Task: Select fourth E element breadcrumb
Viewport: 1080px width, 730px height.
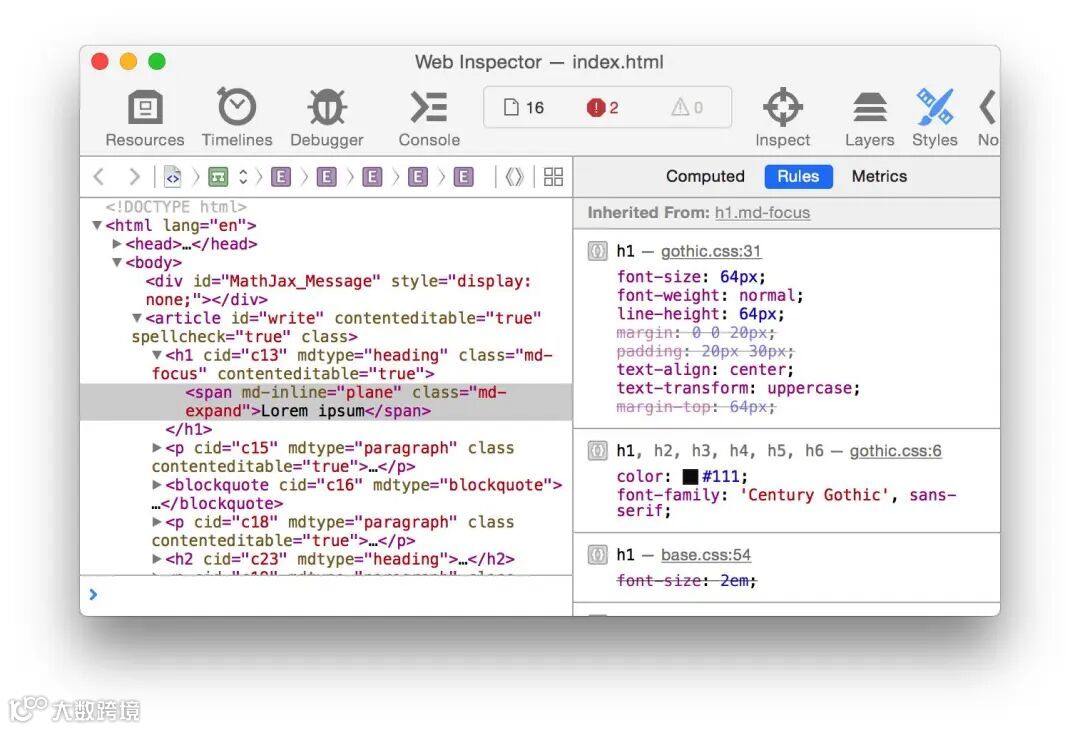Action: pos(417,177)
